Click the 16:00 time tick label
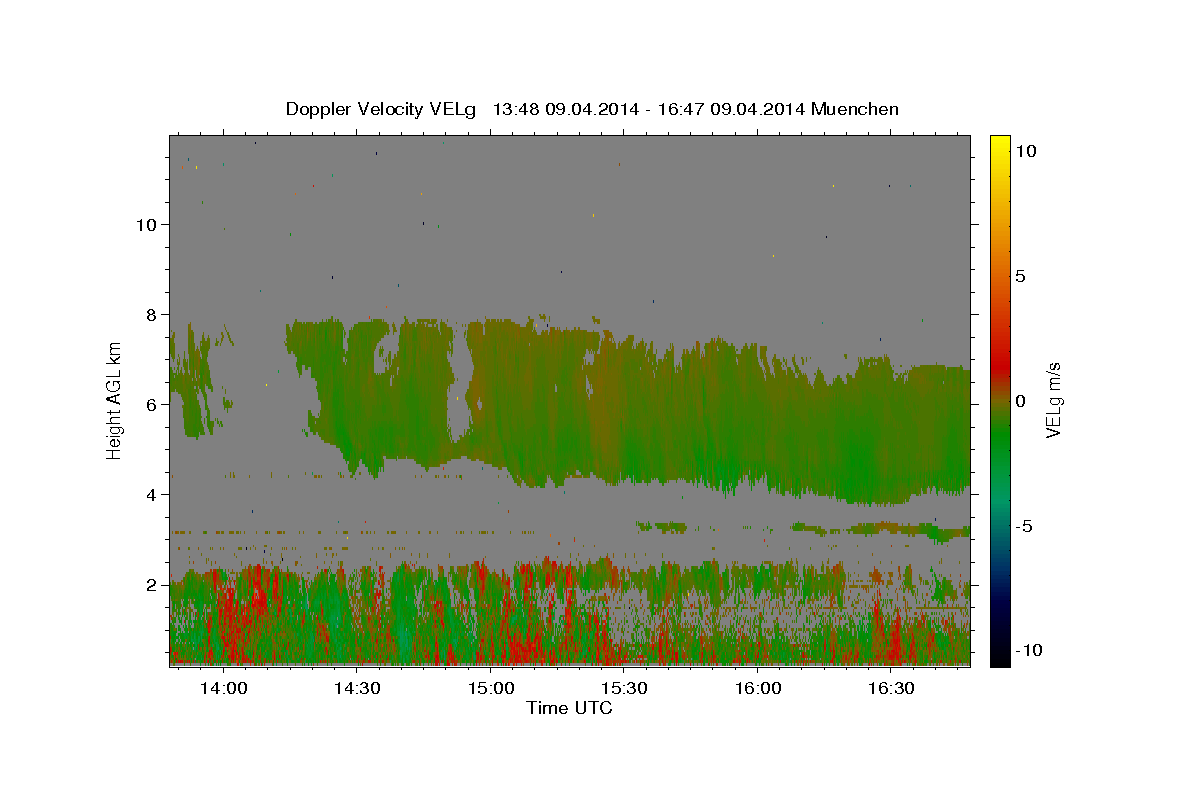This screenshot has height=800, width=1200. (x=757, y=689)
